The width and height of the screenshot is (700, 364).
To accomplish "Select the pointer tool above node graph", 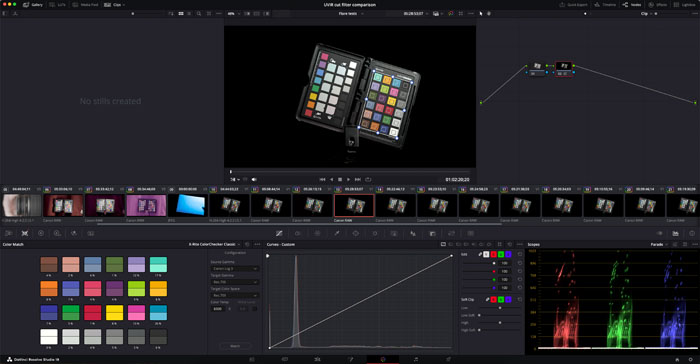I will click(481, 13).
